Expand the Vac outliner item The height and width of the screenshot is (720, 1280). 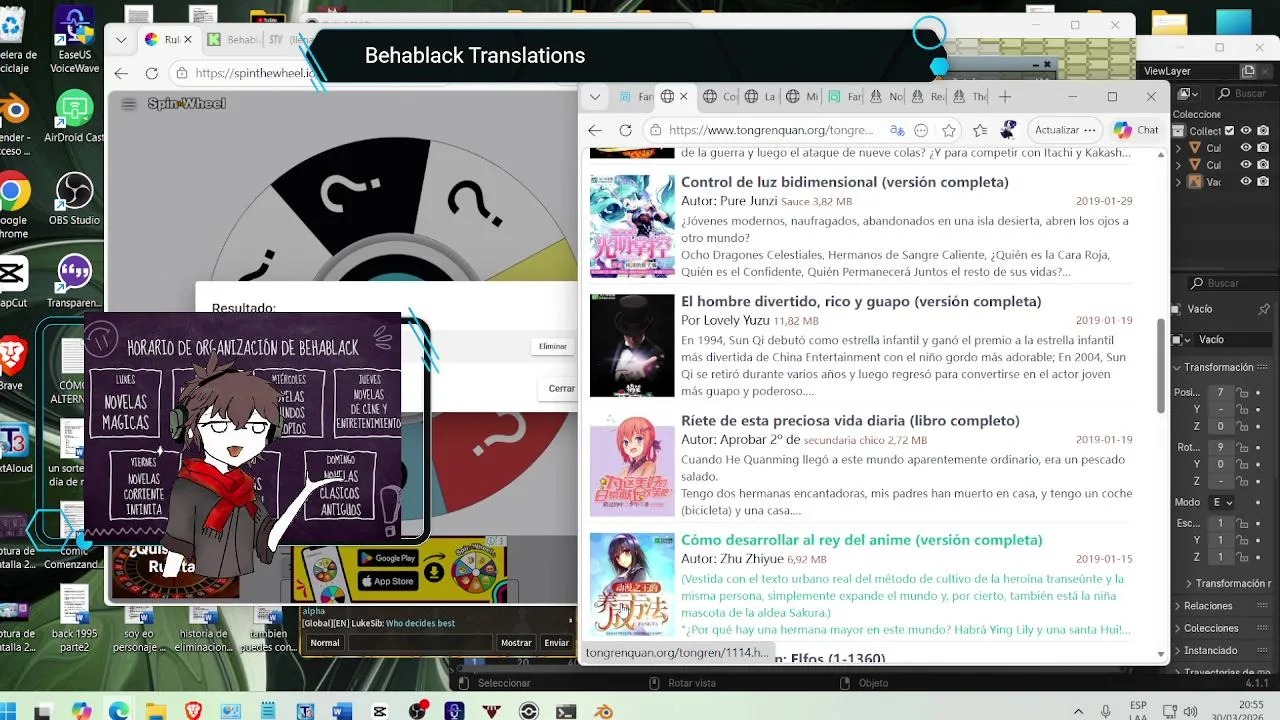1178,182
